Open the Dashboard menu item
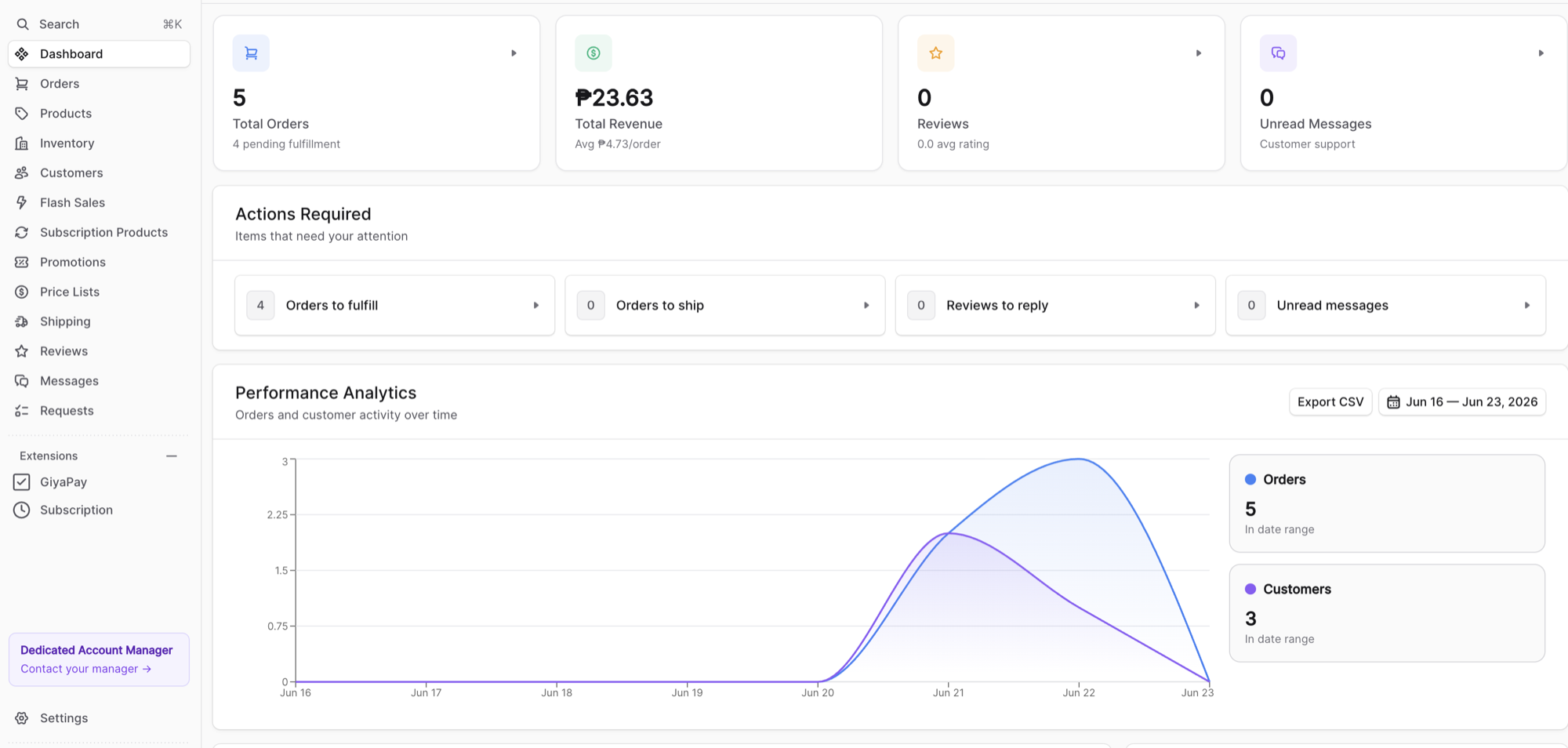Screen dimensions: 1568x748 point(99,54)
